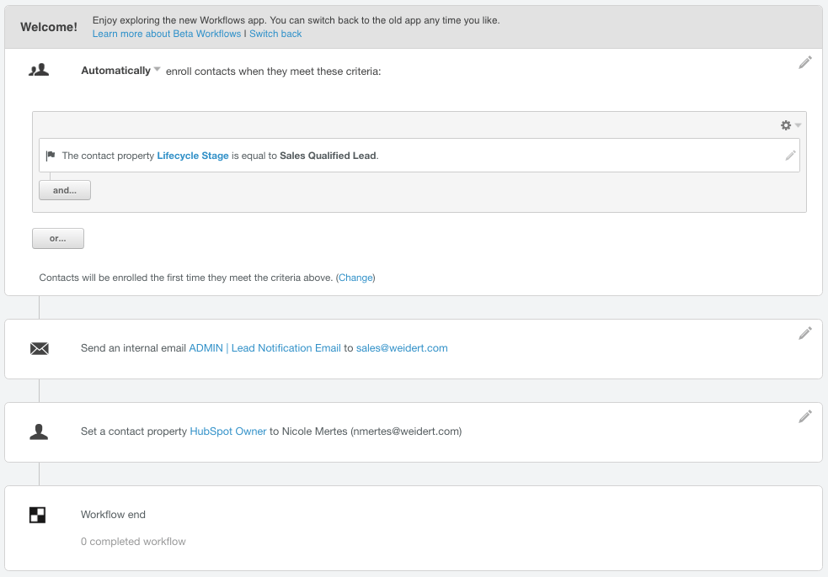Edit the internal email step pencil icon
Viewport: 828px width, 577px height.
click(805, 333)
